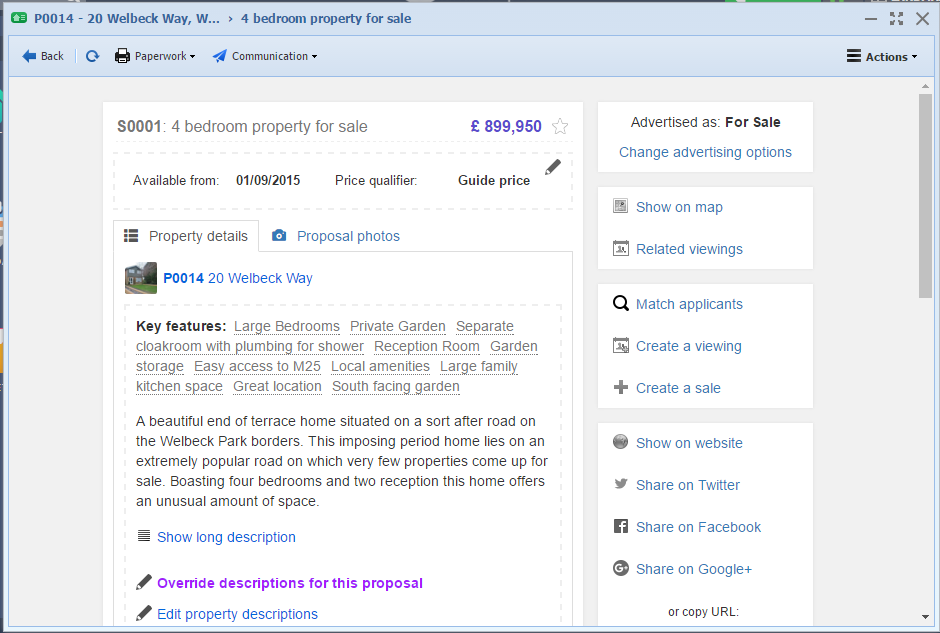
Task: Toggle the favourite star next to price
Action: click(560, 126)
